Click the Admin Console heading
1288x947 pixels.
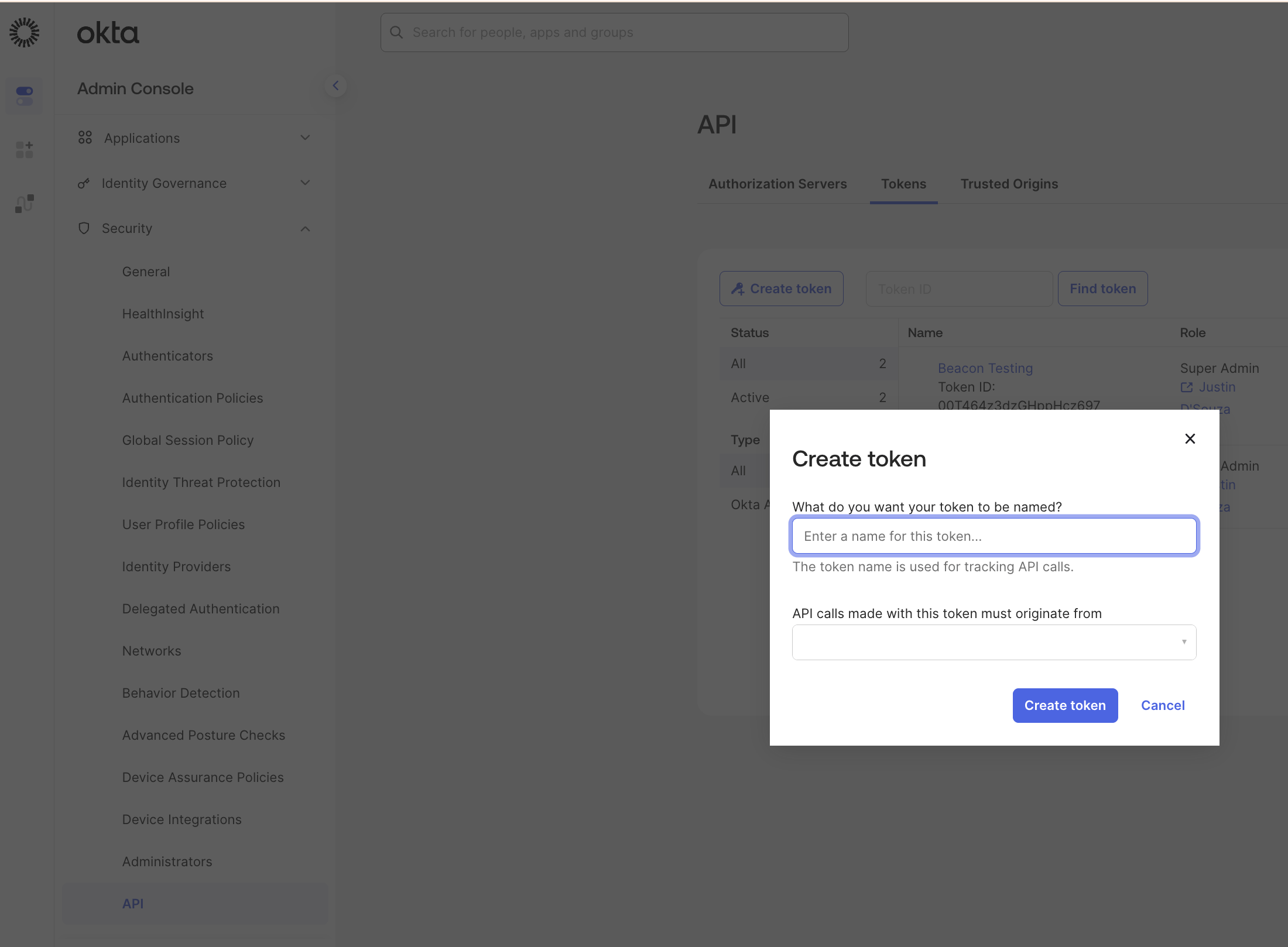(135, 88)
